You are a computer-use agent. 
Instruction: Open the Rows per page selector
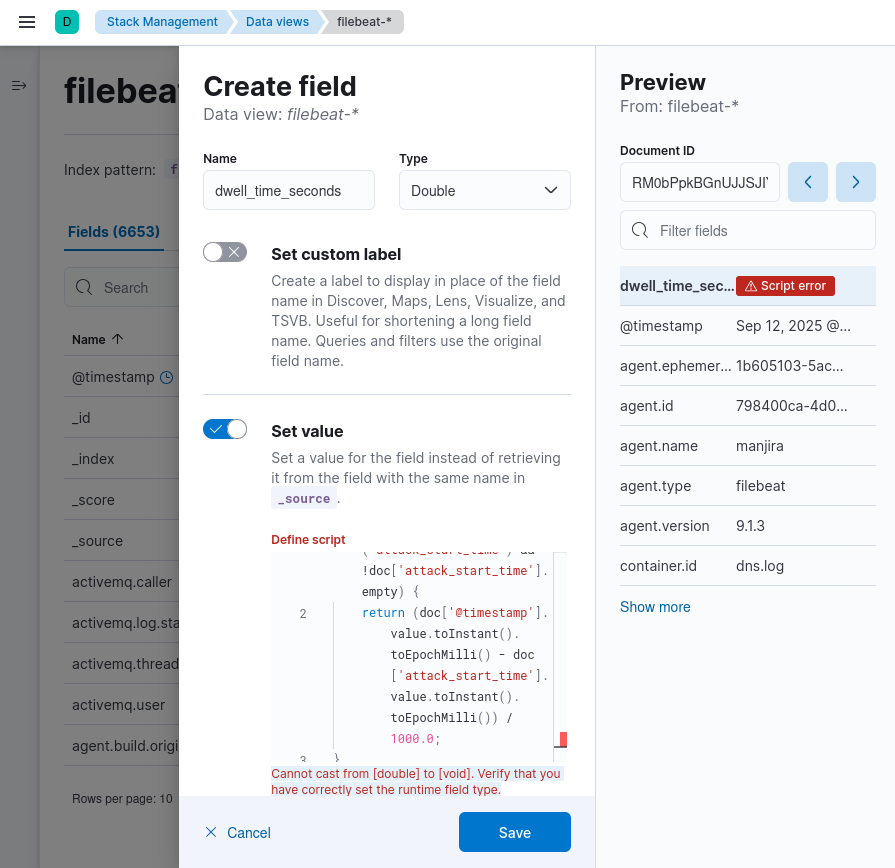[x=122, y=799]
